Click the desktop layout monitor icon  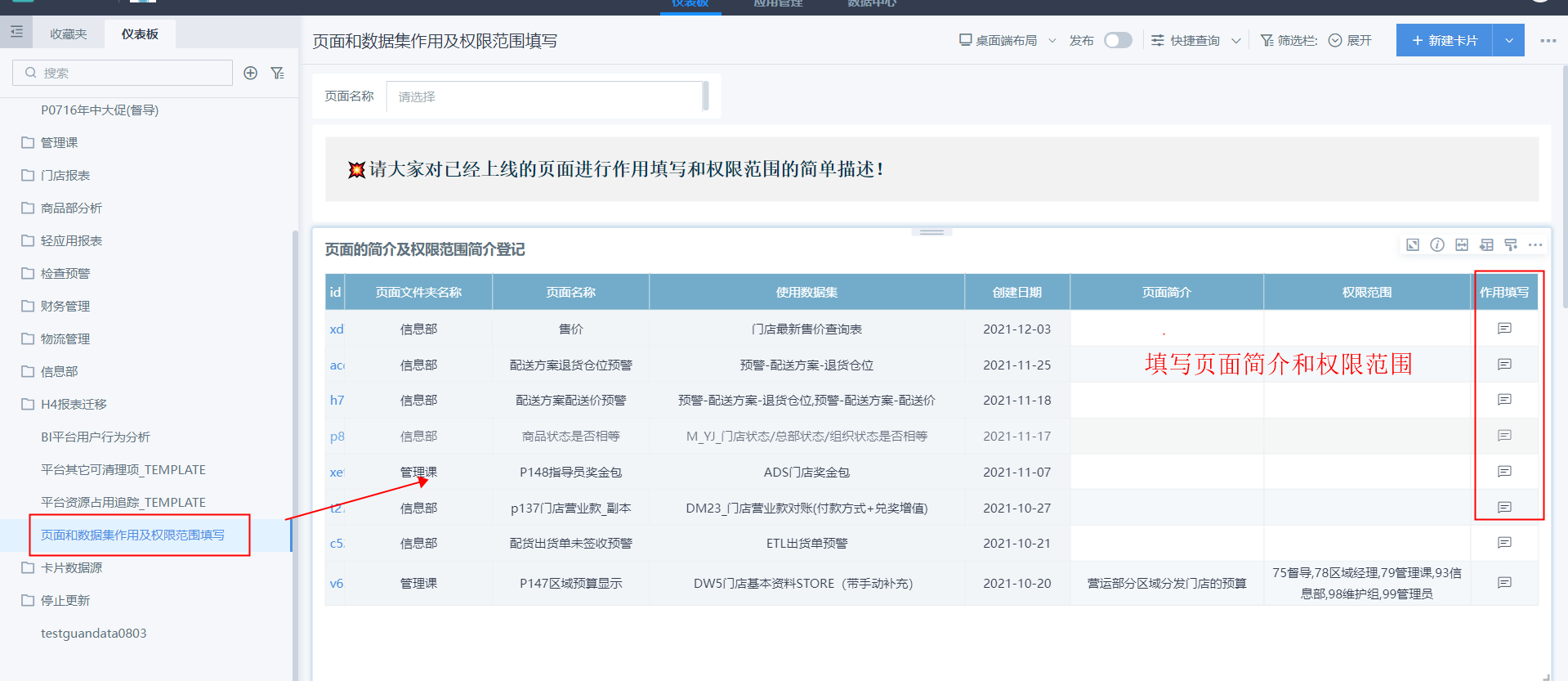point(965,40)
